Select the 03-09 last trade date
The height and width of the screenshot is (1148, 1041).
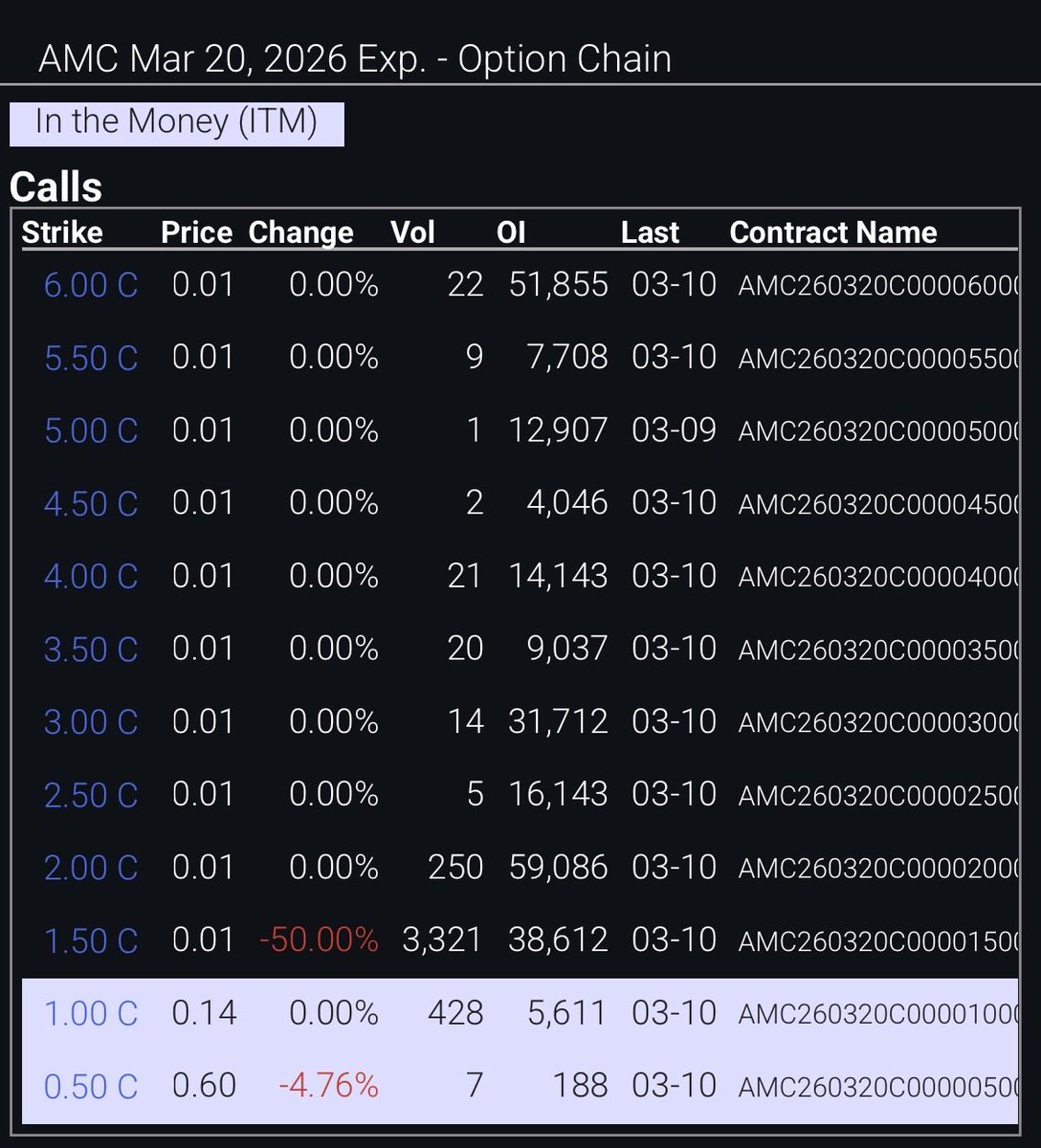click(674, 430)
